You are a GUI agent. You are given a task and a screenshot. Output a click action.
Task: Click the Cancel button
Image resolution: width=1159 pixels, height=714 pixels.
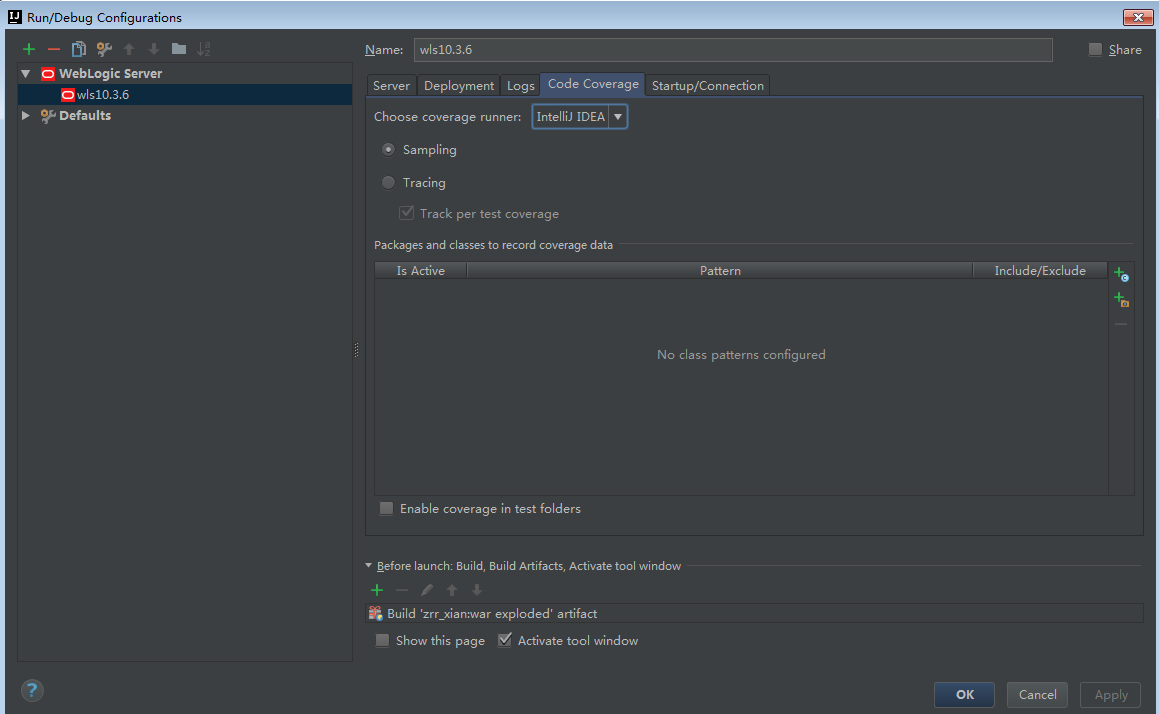pyautogui.click(x=1037, y=695)
